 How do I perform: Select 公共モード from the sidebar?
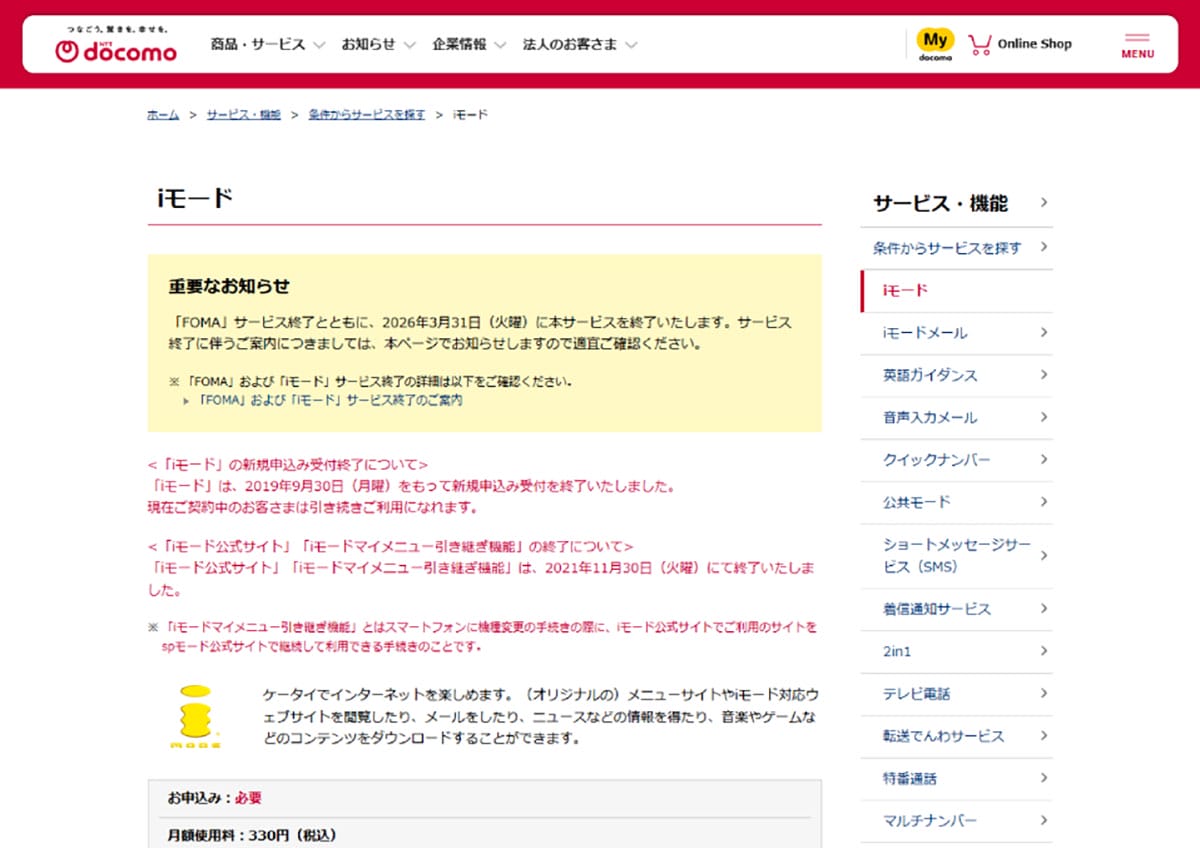918,501
